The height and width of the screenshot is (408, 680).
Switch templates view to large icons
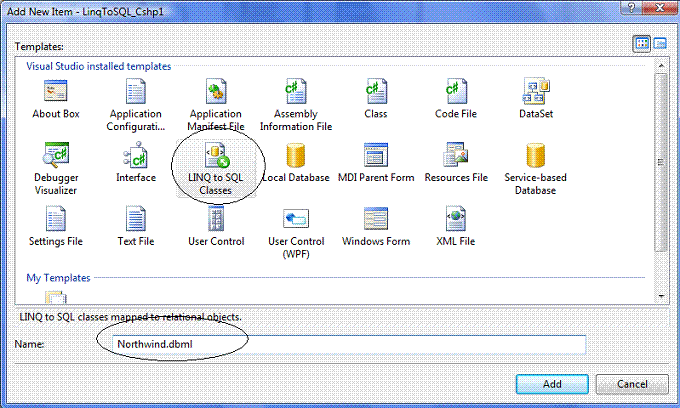tap(641, 44)
